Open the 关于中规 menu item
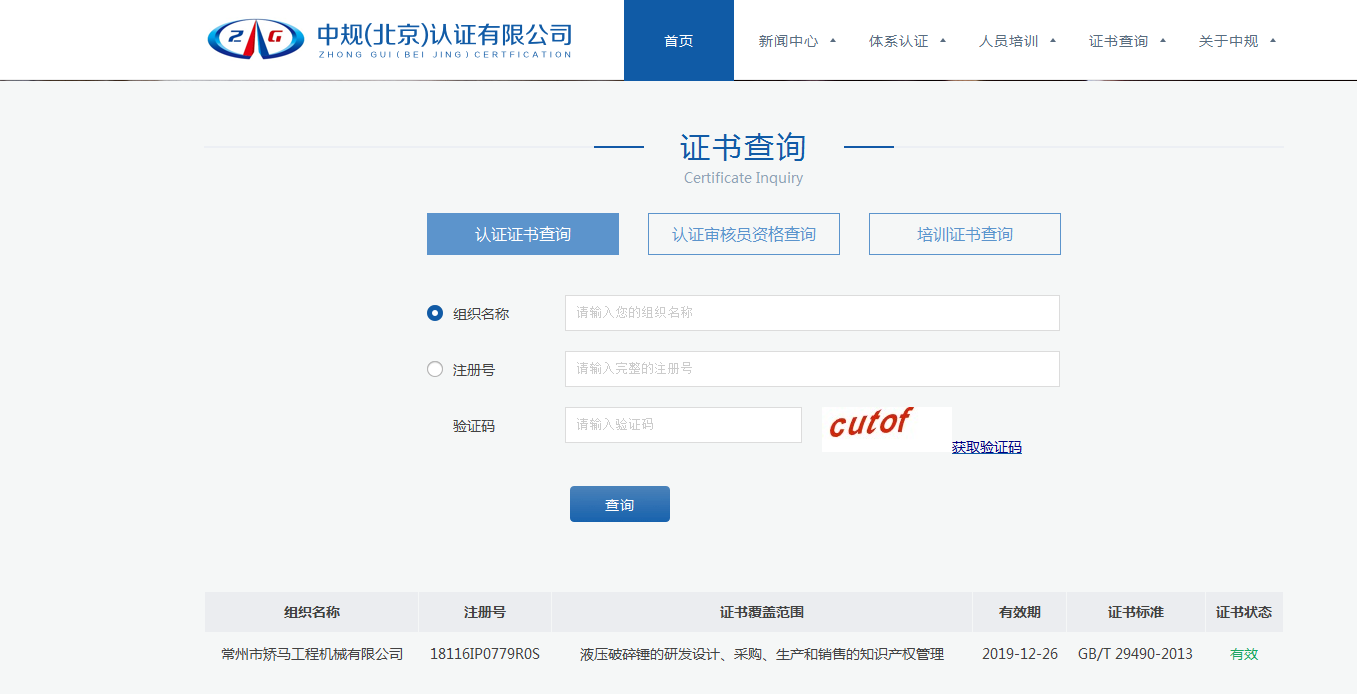The height and width of the screenshot is (694, 1357). pyautogui.click(x=1228, y=41)
